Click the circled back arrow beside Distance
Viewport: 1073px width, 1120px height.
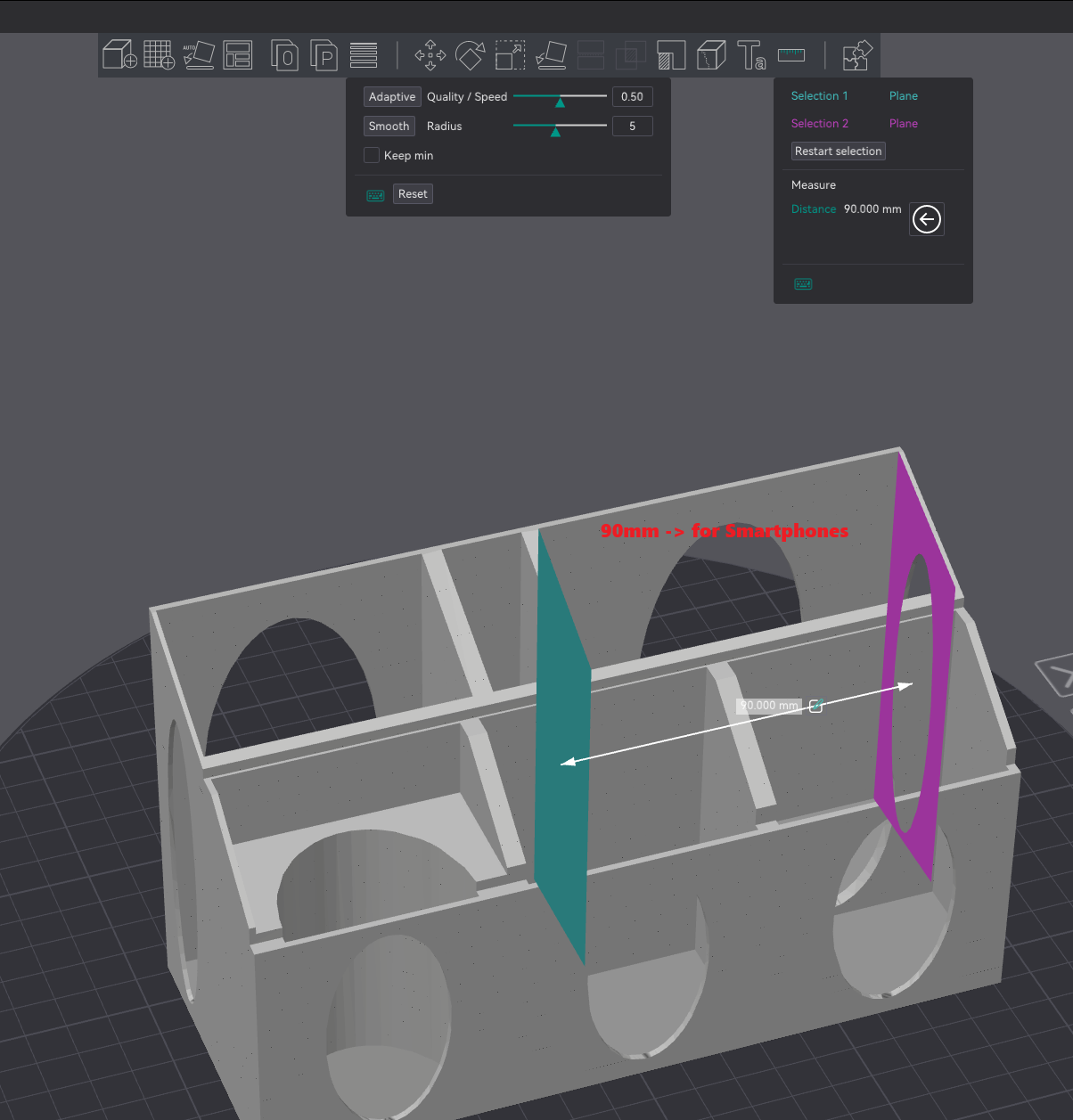pos(927,219)
